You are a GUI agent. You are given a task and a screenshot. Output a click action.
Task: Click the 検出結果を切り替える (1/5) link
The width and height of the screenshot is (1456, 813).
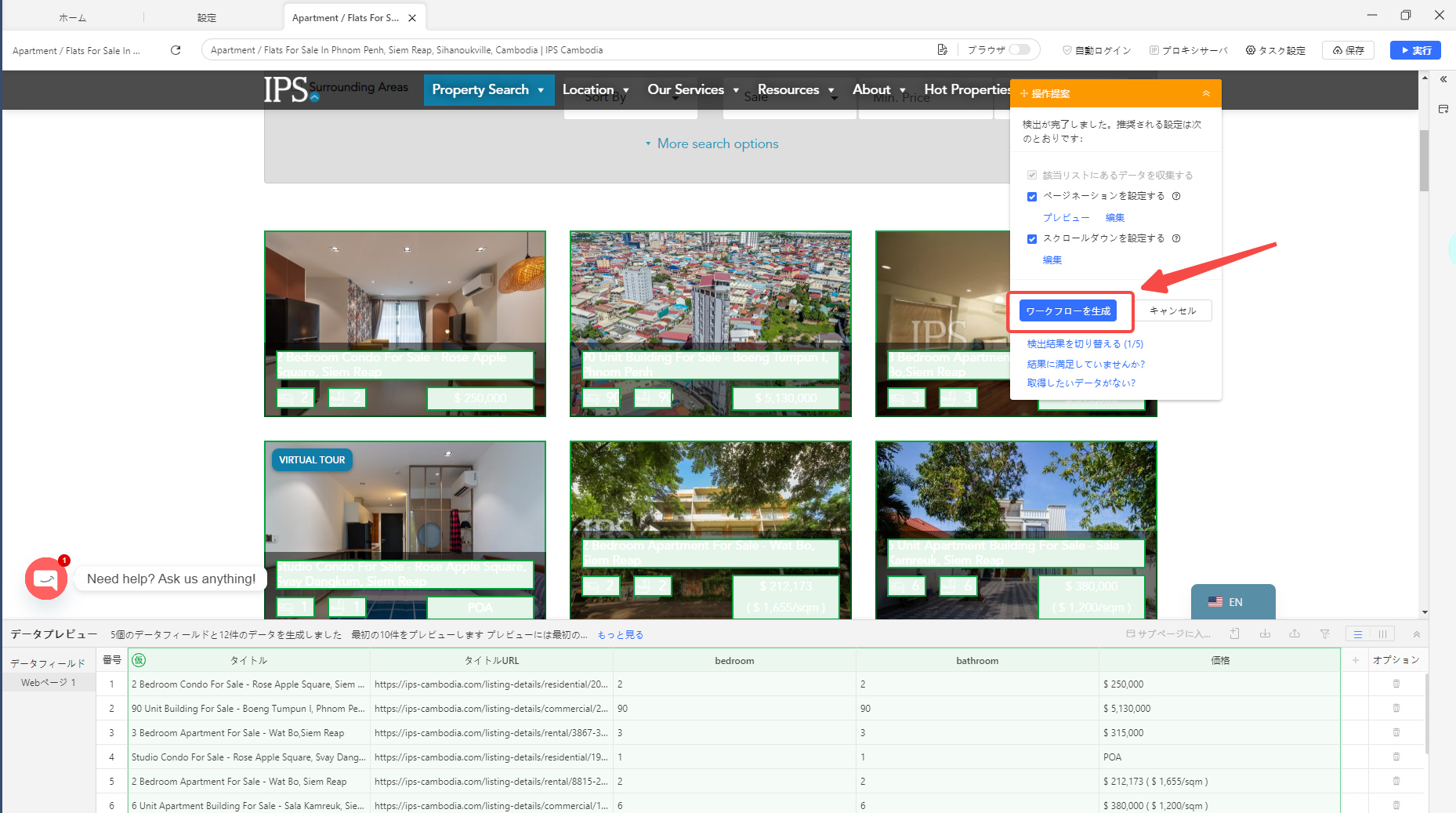tap(1085, 344)
